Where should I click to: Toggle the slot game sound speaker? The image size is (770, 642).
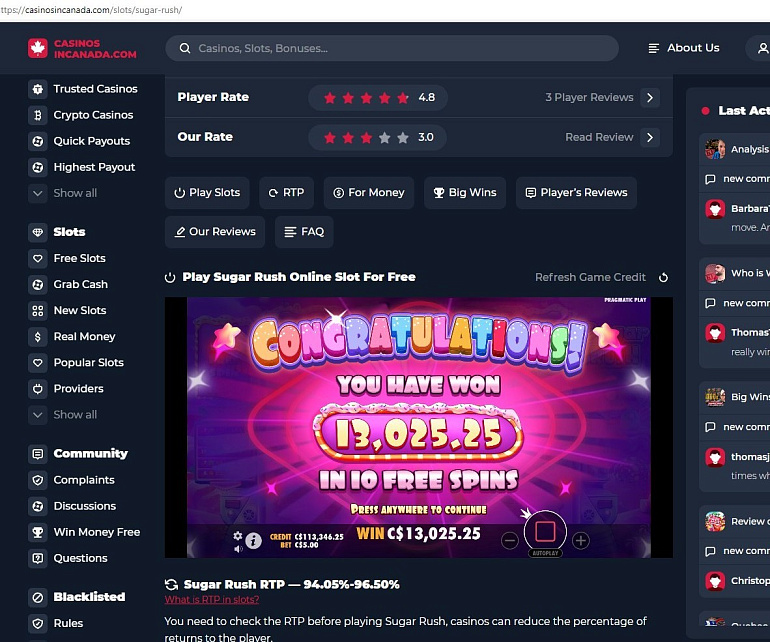coord(238,549)
